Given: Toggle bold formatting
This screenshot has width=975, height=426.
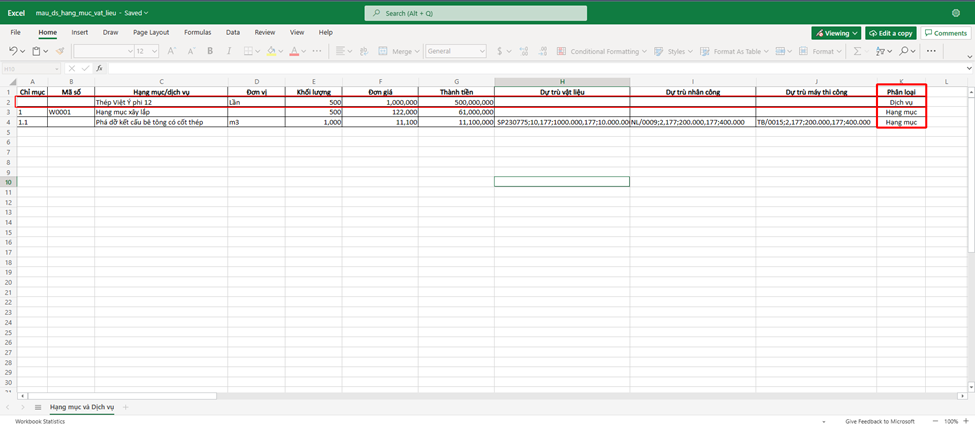Looking at the screenshot, I should pos(210,51).
